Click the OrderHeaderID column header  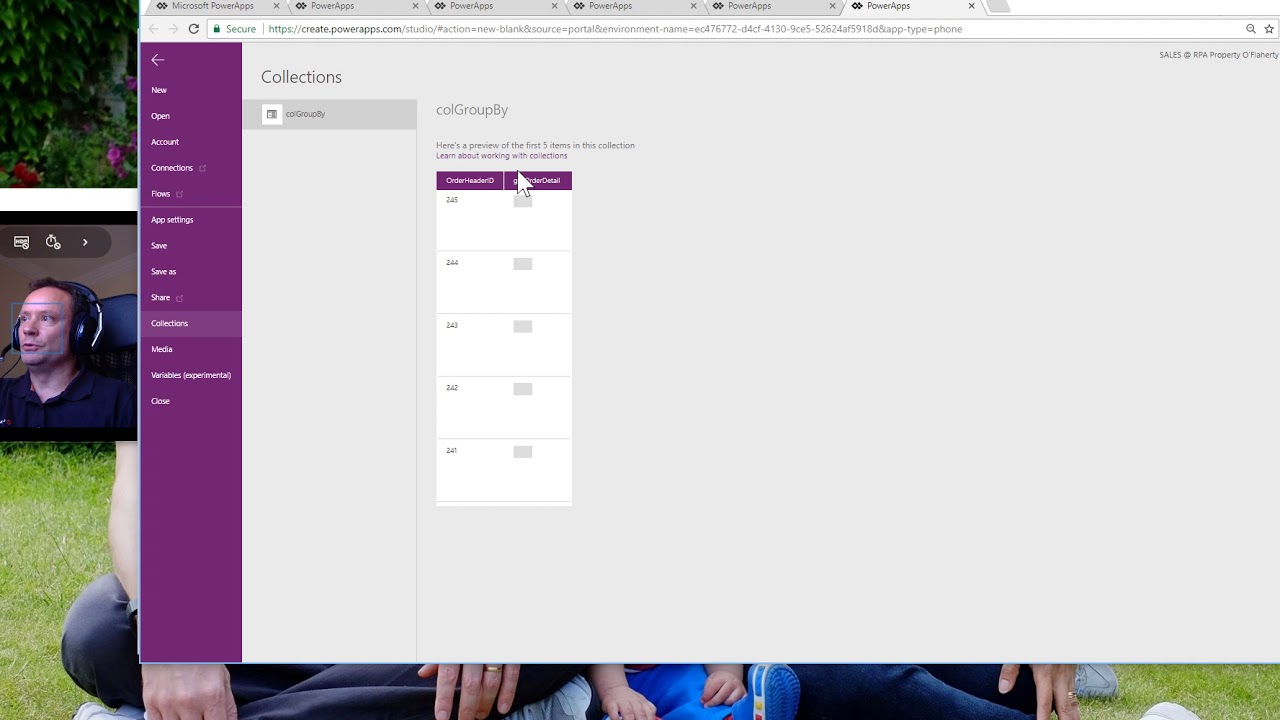470,181
